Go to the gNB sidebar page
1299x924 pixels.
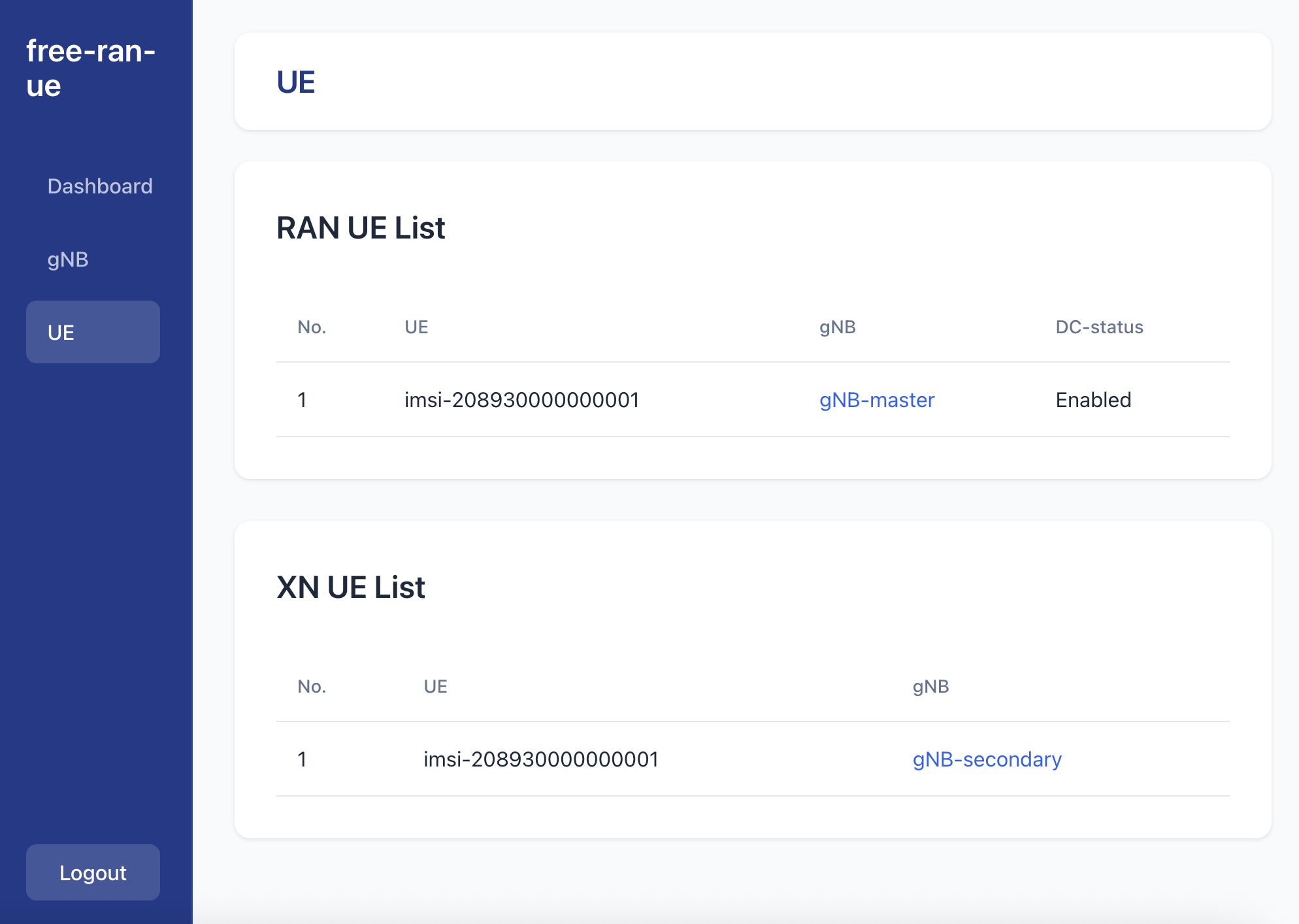(68, 259)
